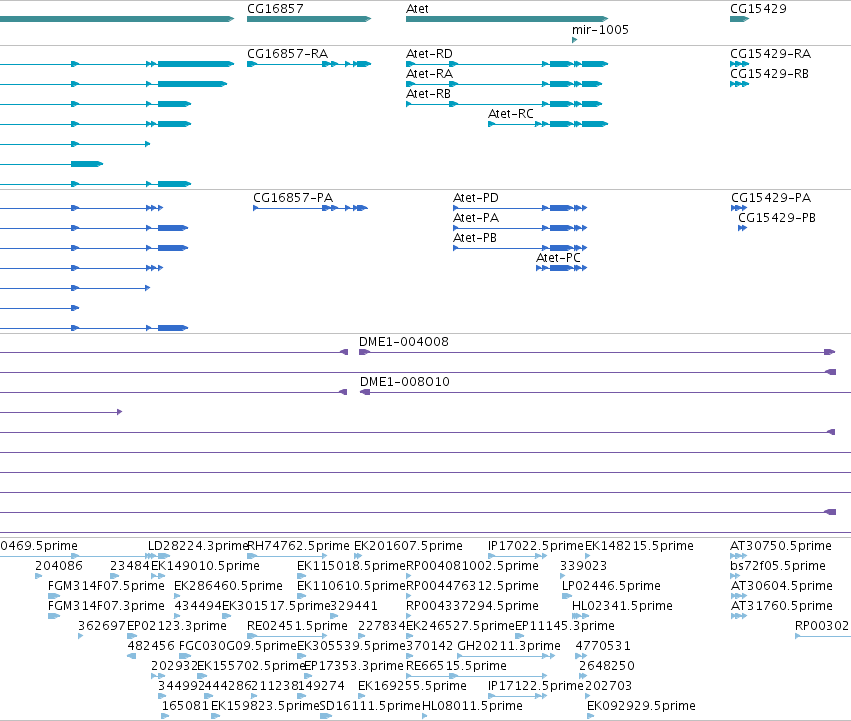Image resolution: width=851 pixels, height=721 pixels.
Task: Click EST LP02446.5prime
Action: point(612,586)
